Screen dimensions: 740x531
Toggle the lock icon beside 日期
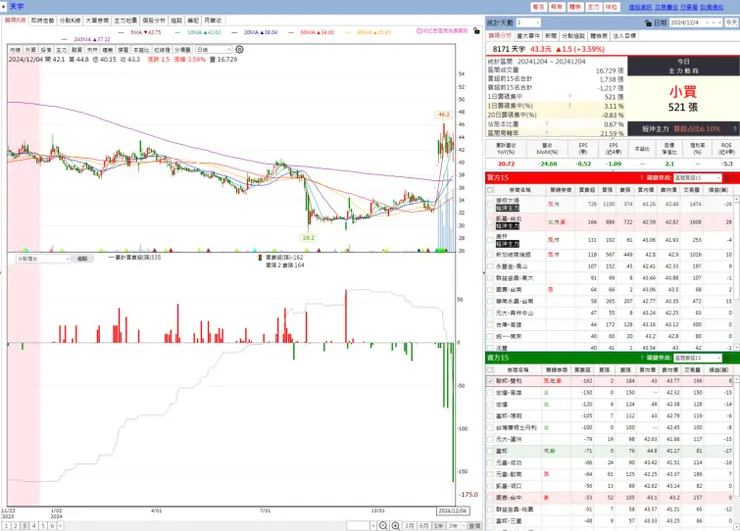(x=648, y=23)
